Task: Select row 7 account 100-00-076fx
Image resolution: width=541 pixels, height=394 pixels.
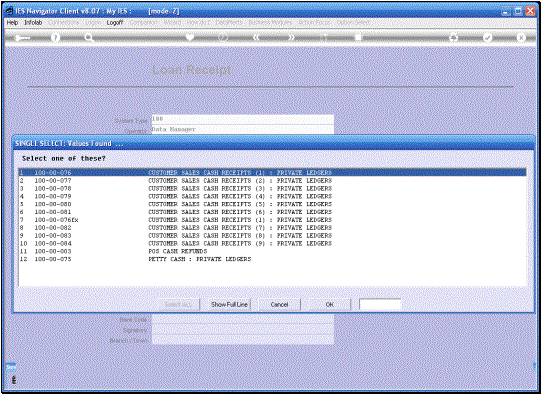Action: (x=272, y=220)
